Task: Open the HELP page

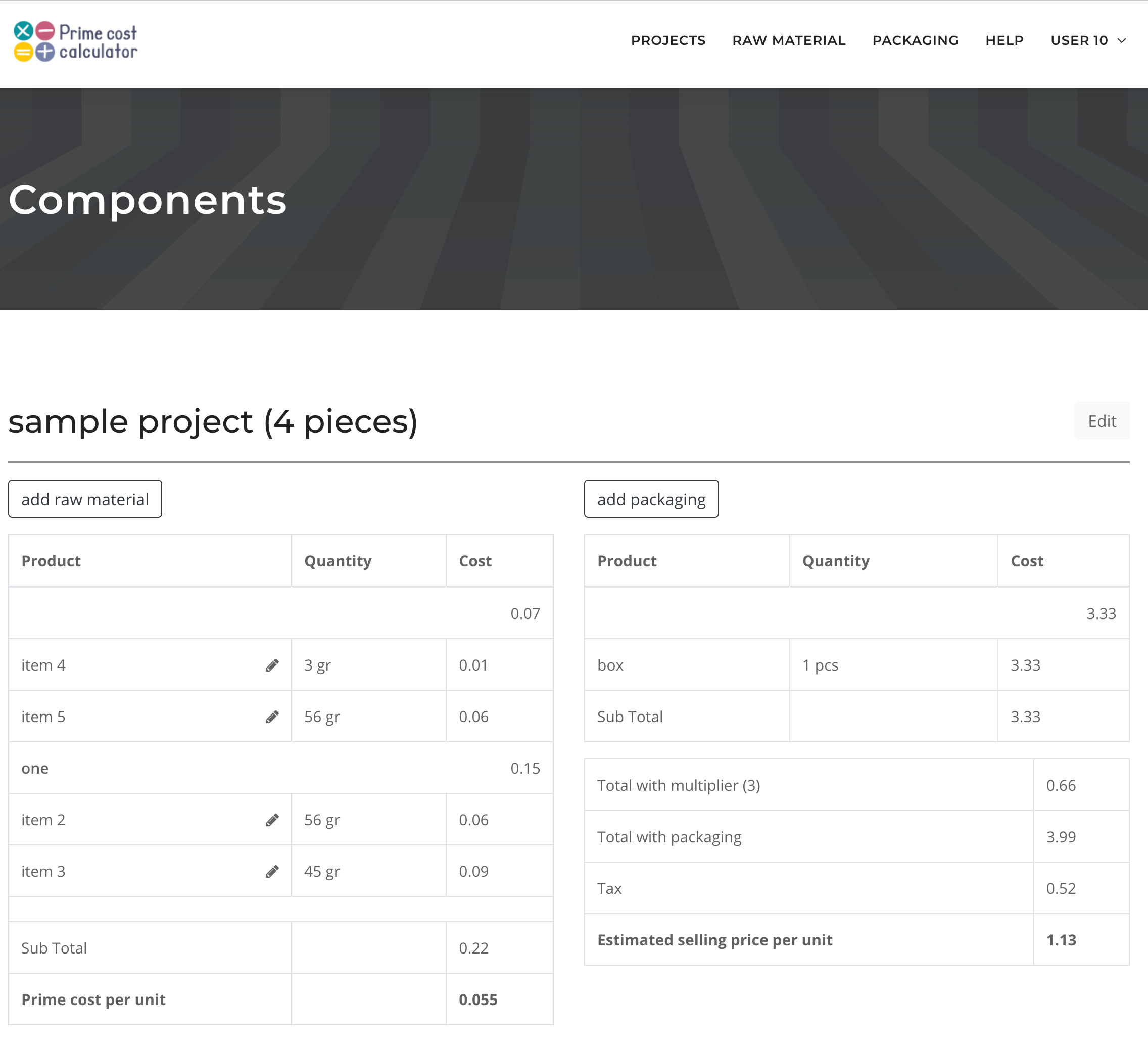Action: click(1004, 40)
